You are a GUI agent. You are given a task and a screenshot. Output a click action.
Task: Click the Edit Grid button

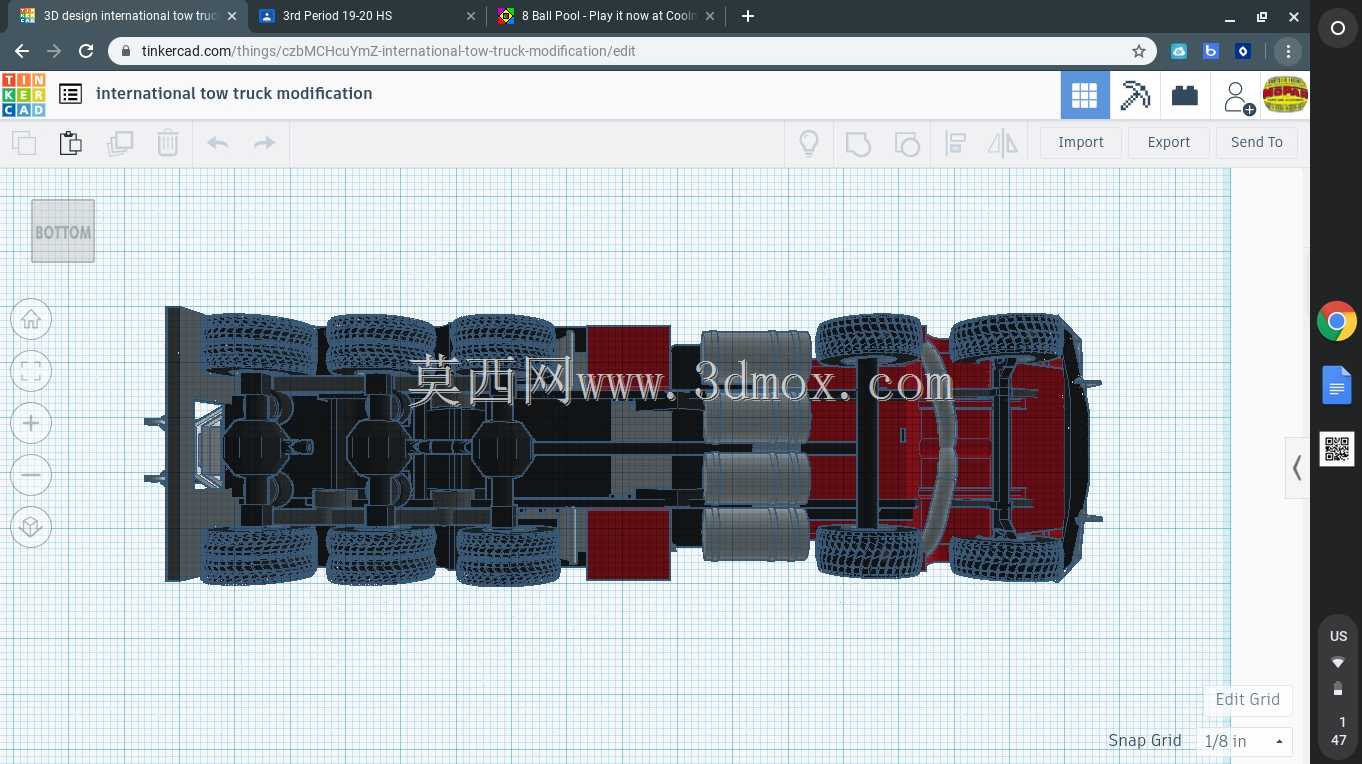pos(1248,699)
